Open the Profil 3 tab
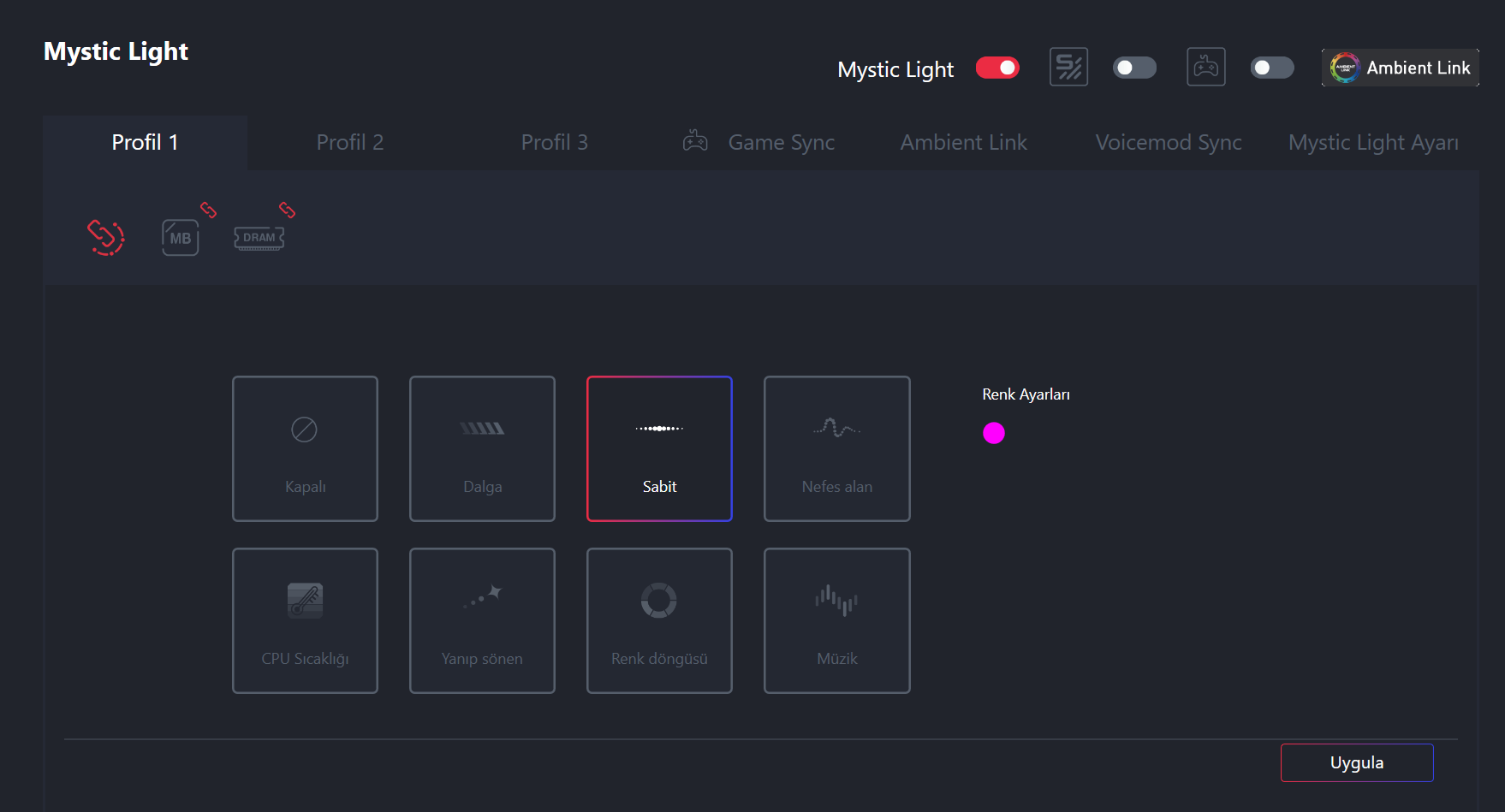1505x812 pixels. click(x=555, y=142)
